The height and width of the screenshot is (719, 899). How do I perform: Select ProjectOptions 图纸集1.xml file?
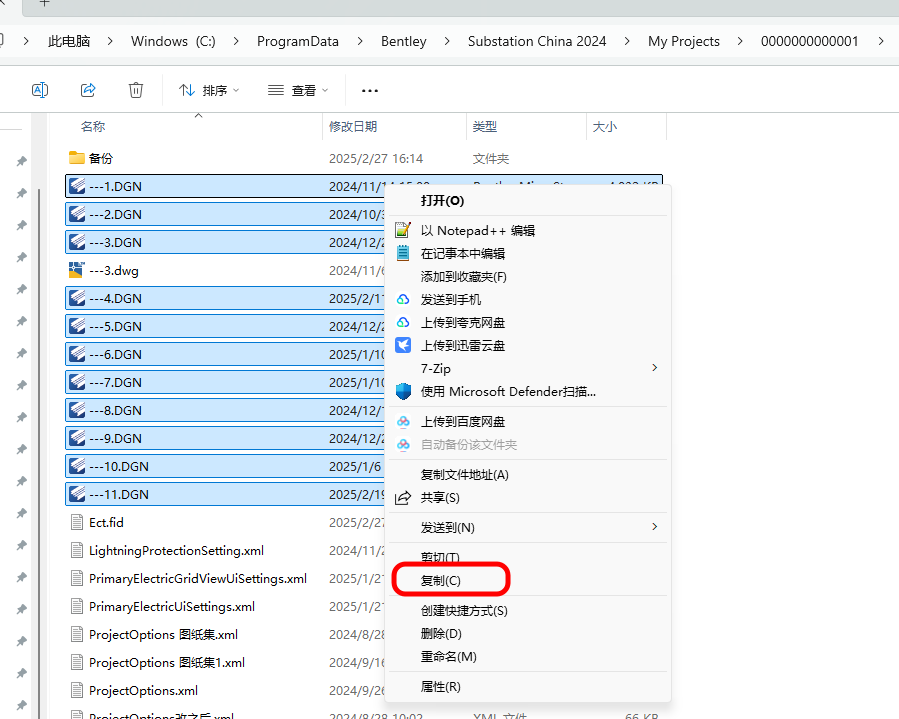tap(167, 662)
